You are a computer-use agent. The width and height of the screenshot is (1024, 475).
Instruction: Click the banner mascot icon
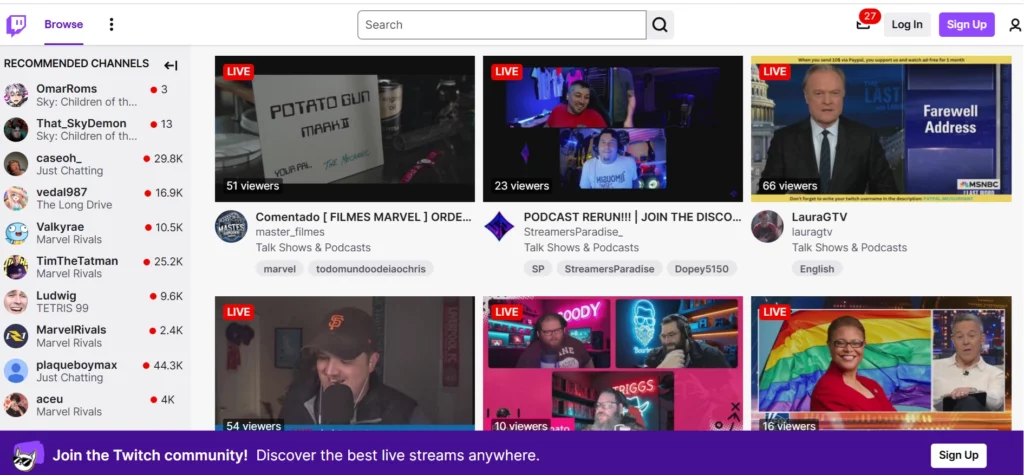(x=29, y=455)
